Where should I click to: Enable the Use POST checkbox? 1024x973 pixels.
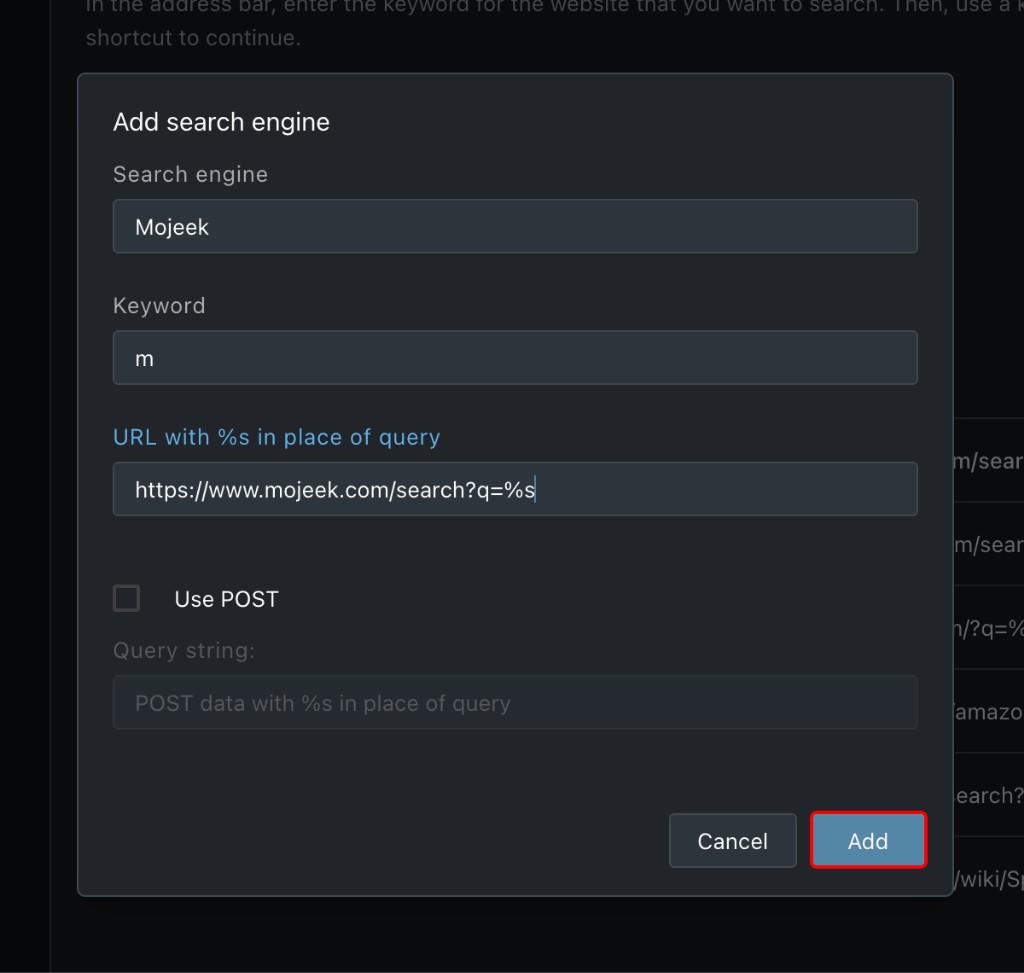pos(126,598)
